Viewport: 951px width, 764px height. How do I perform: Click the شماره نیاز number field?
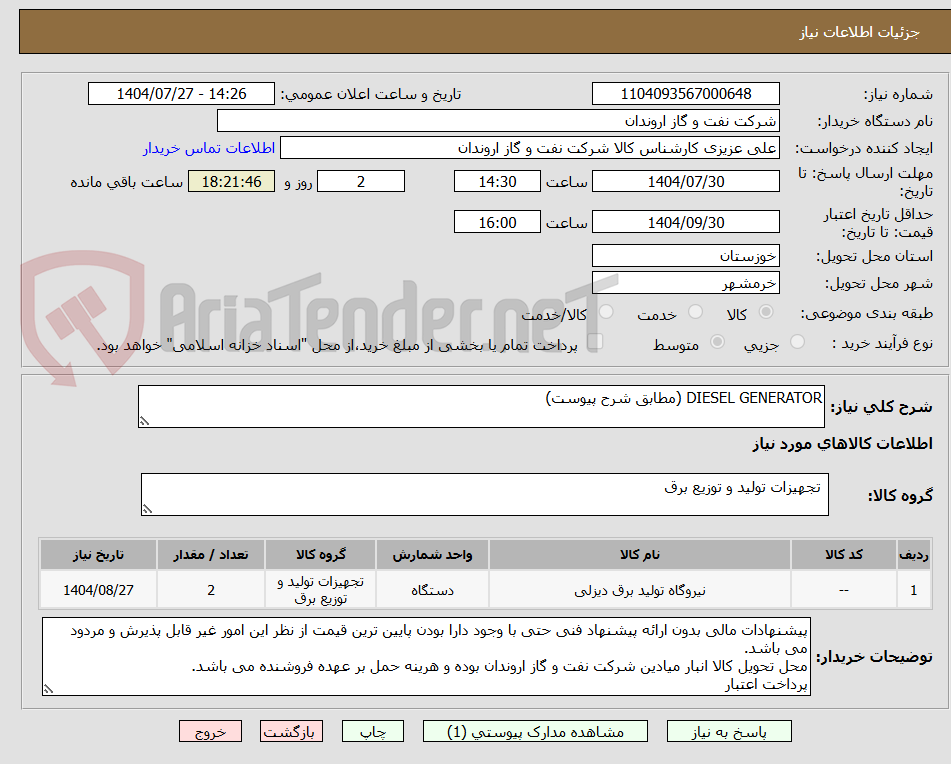(685, 94)
